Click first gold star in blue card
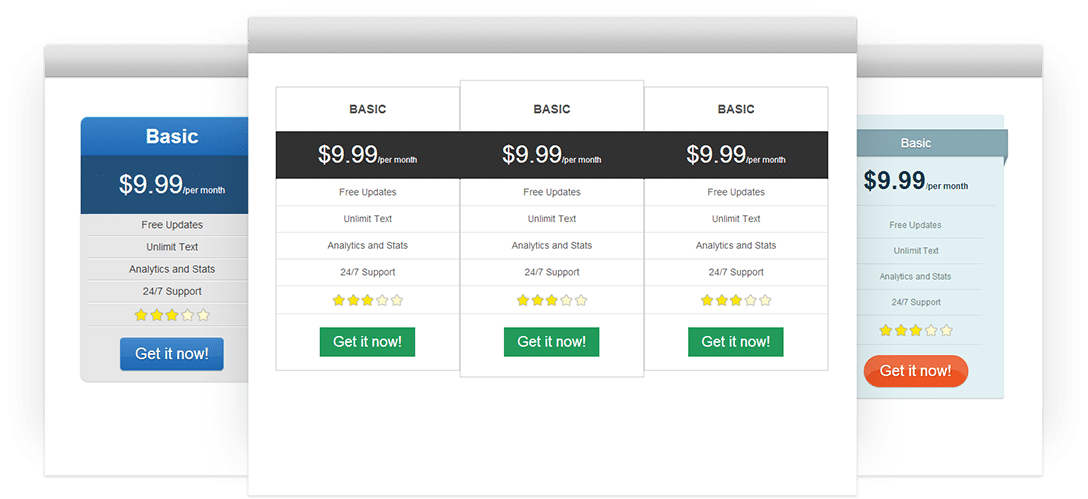 (141, 315)
